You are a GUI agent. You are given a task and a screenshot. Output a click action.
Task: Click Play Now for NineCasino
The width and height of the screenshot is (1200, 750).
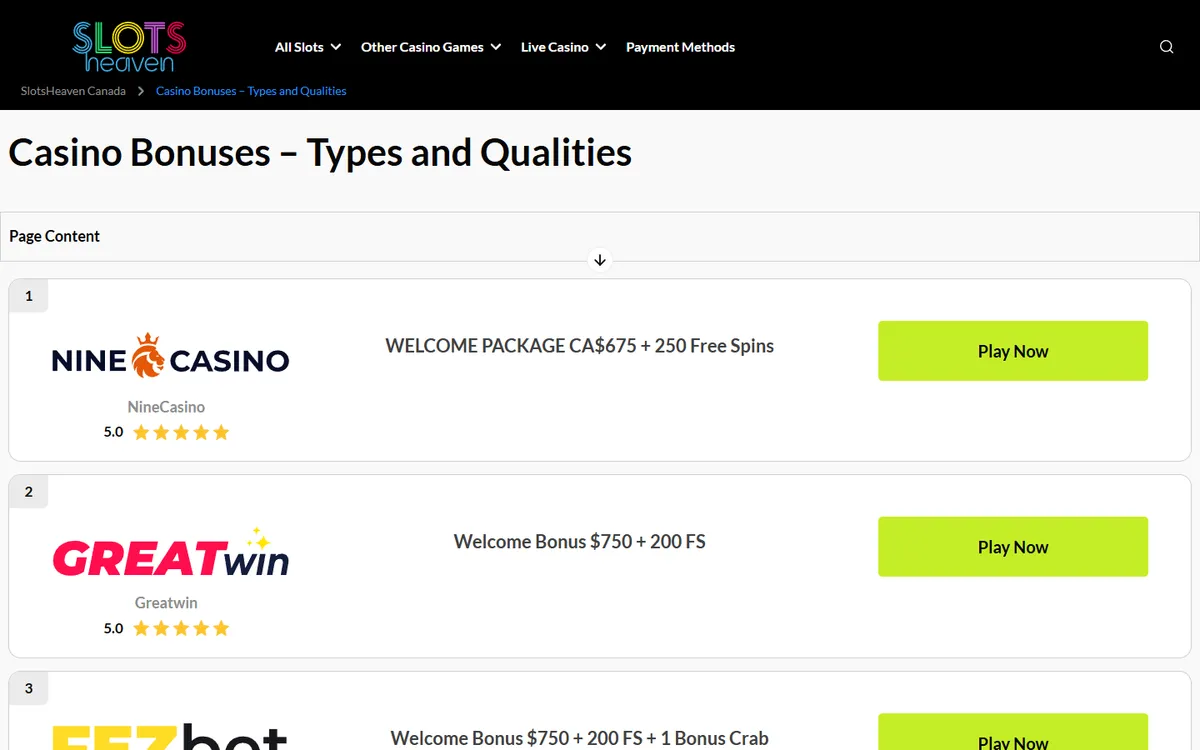1013,351
